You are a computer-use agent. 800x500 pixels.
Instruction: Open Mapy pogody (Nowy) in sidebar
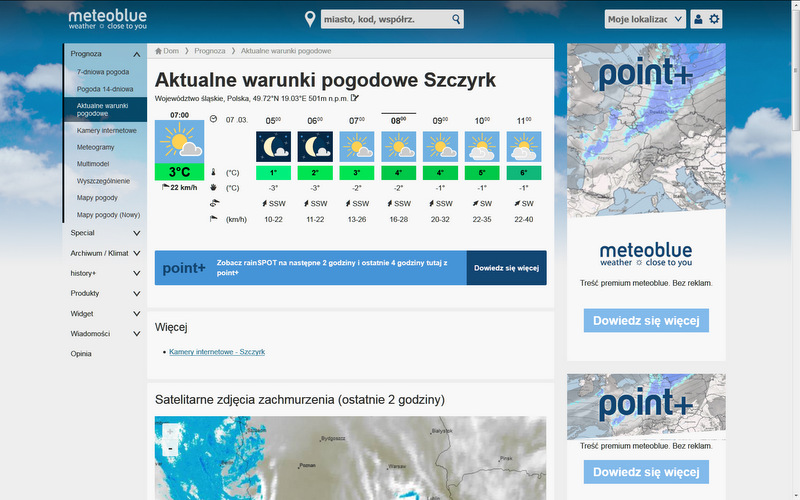[x=108, y=215]
